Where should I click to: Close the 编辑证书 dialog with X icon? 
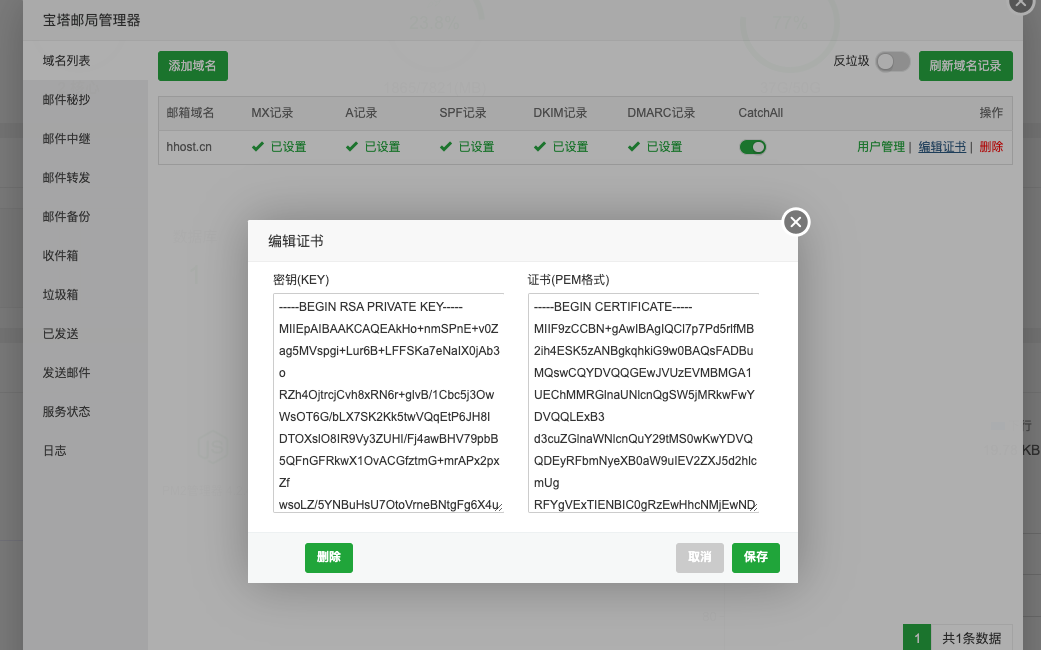795,222
